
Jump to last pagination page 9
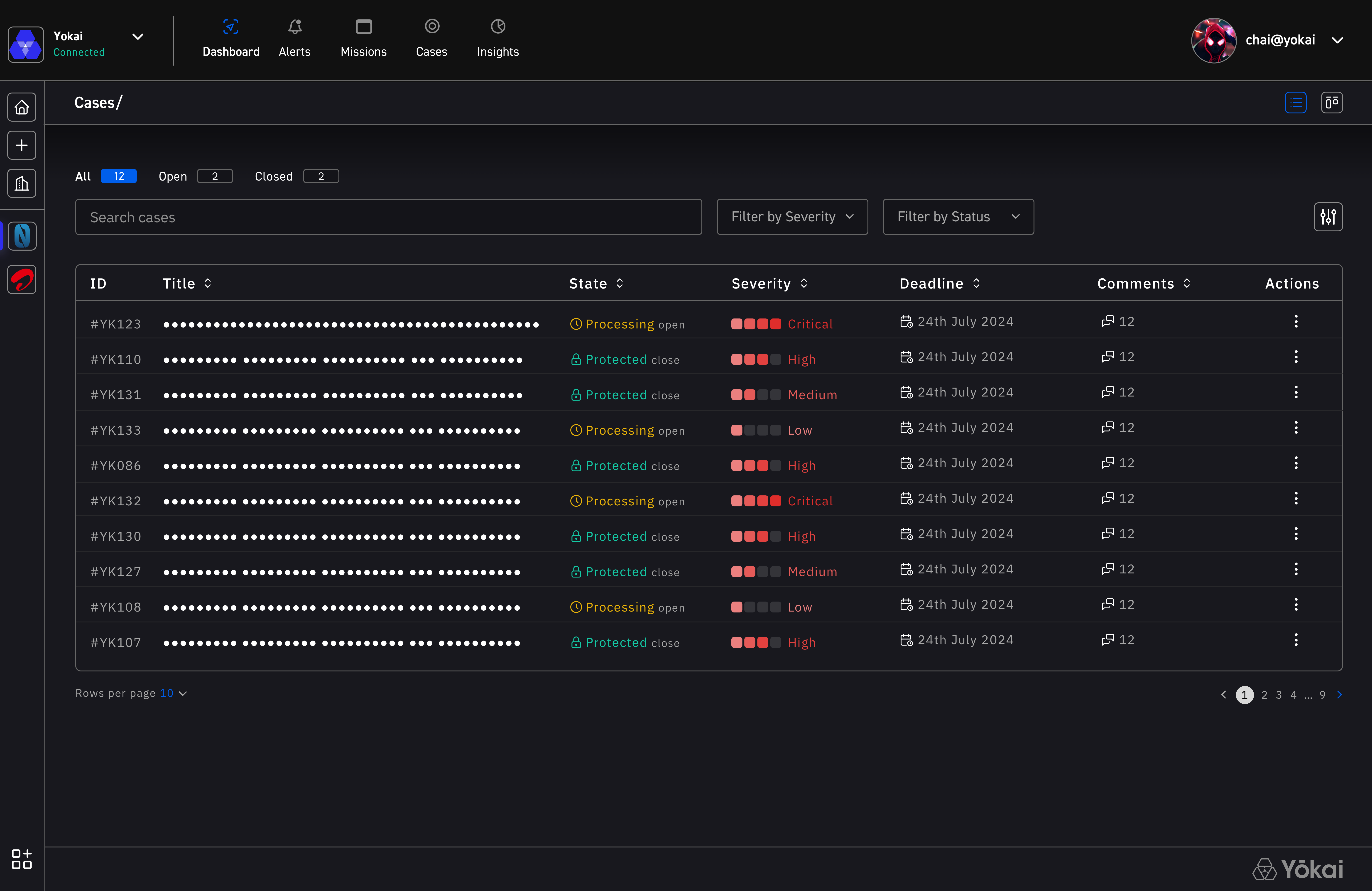coord(1322,695)
